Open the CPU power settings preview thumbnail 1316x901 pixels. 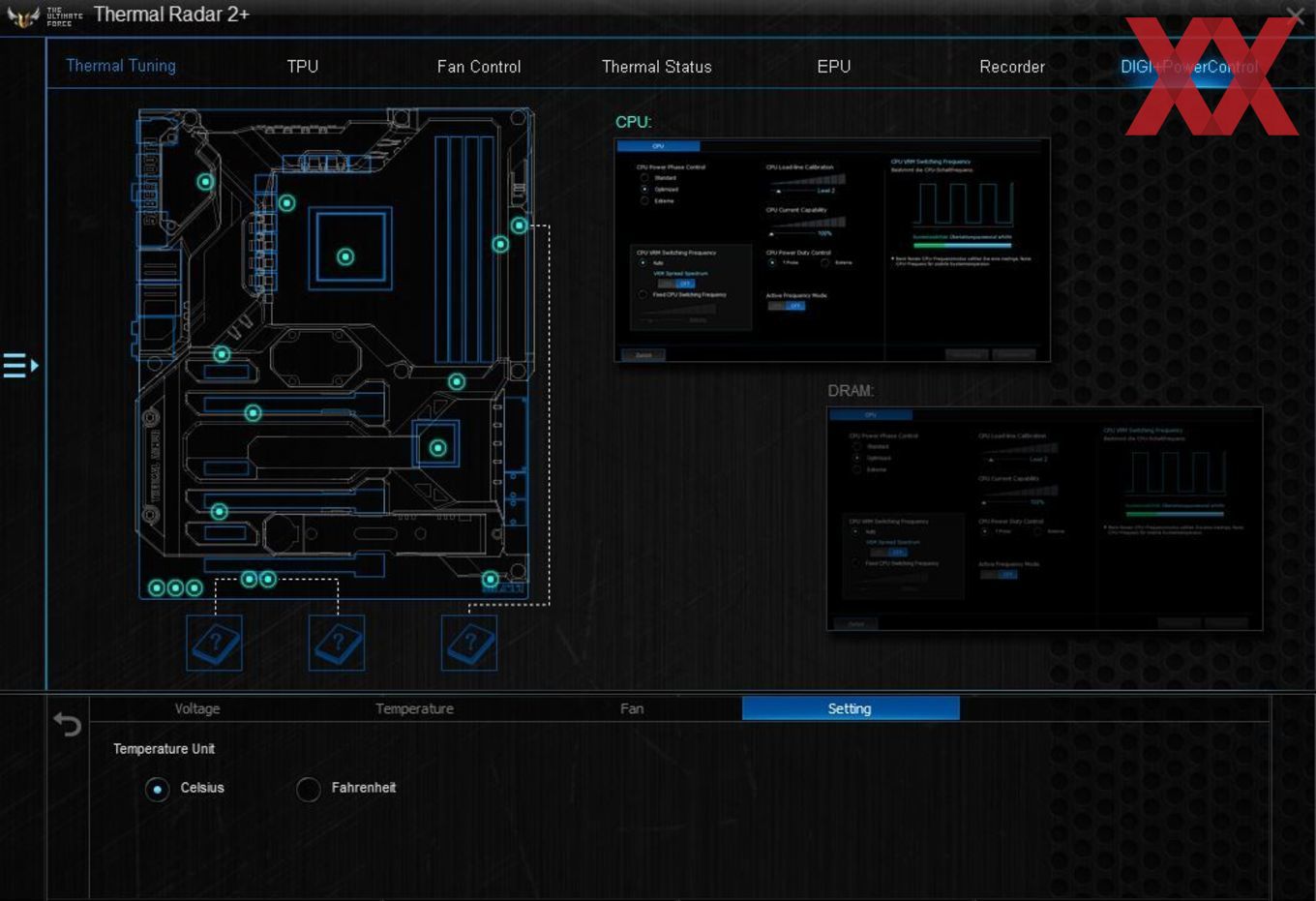click(x=832, y=250)
